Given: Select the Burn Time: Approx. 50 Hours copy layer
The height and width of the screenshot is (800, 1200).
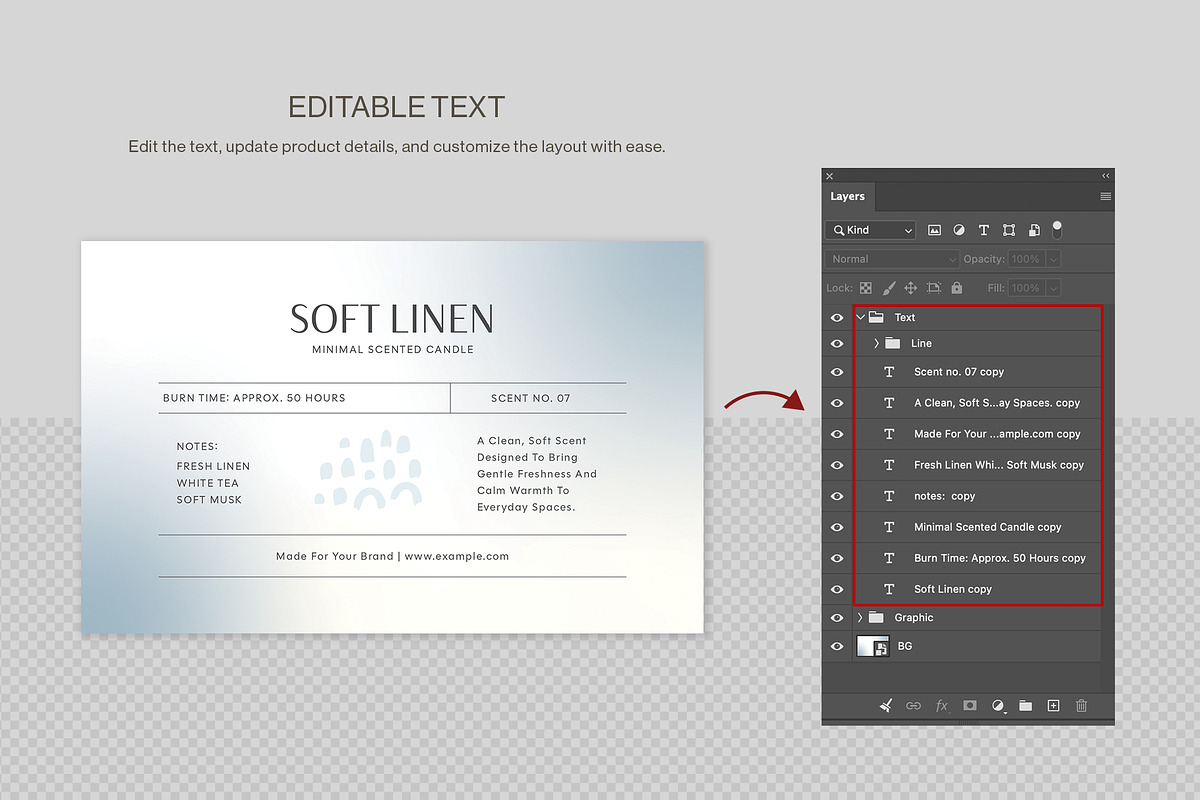Looking at the screenshot, I should pyautogui.click(x=999, y=558).
